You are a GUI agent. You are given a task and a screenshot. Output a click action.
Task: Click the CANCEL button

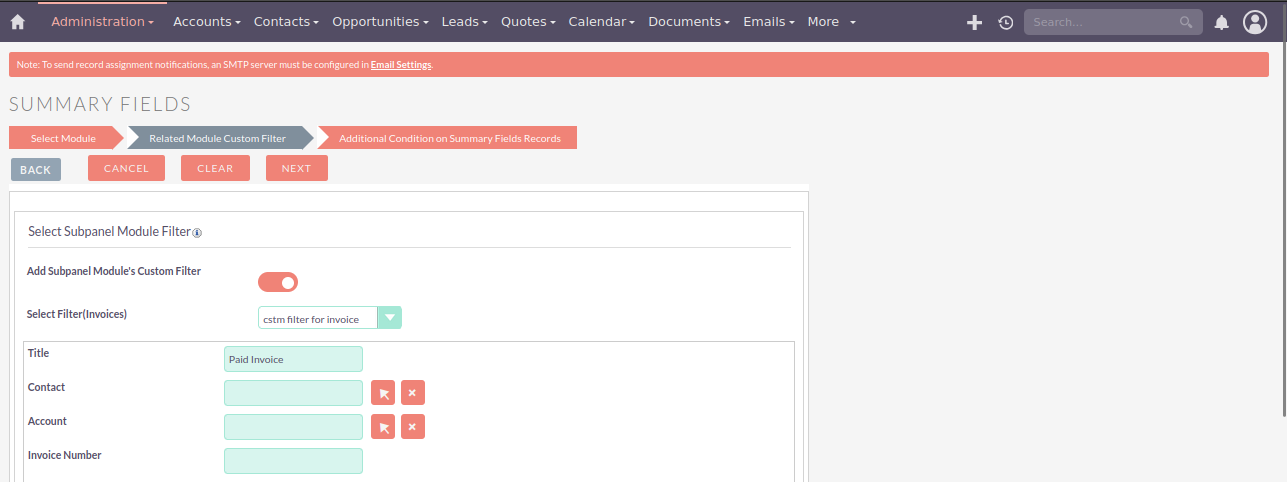pyautogui.click(x=126, y=168)
